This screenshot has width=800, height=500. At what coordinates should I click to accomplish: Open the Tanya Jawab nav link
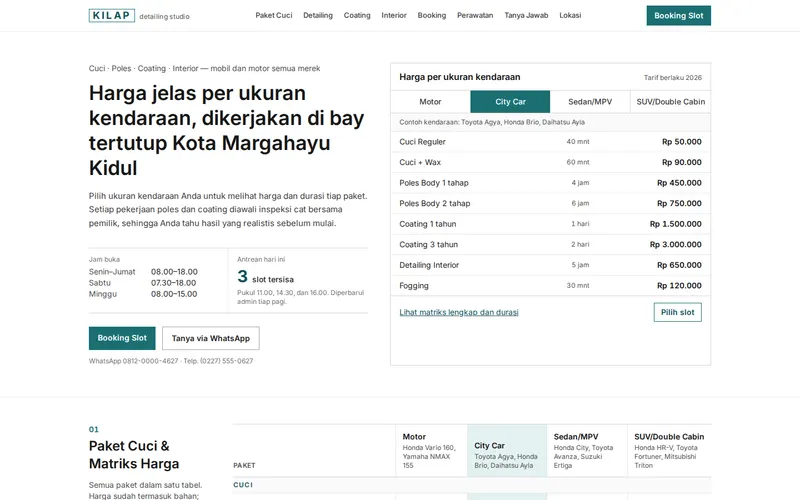[x=526, y=15]
